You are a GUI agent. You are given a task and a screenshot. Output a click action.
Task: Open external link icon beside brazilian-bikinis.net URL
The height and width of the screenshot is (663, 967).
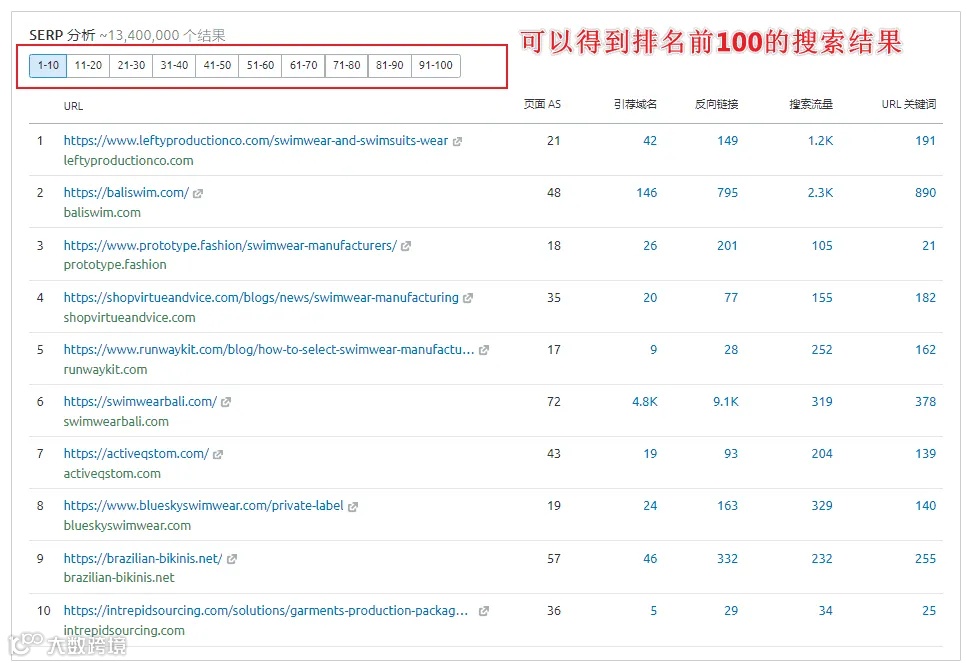[x=232, y=559]
